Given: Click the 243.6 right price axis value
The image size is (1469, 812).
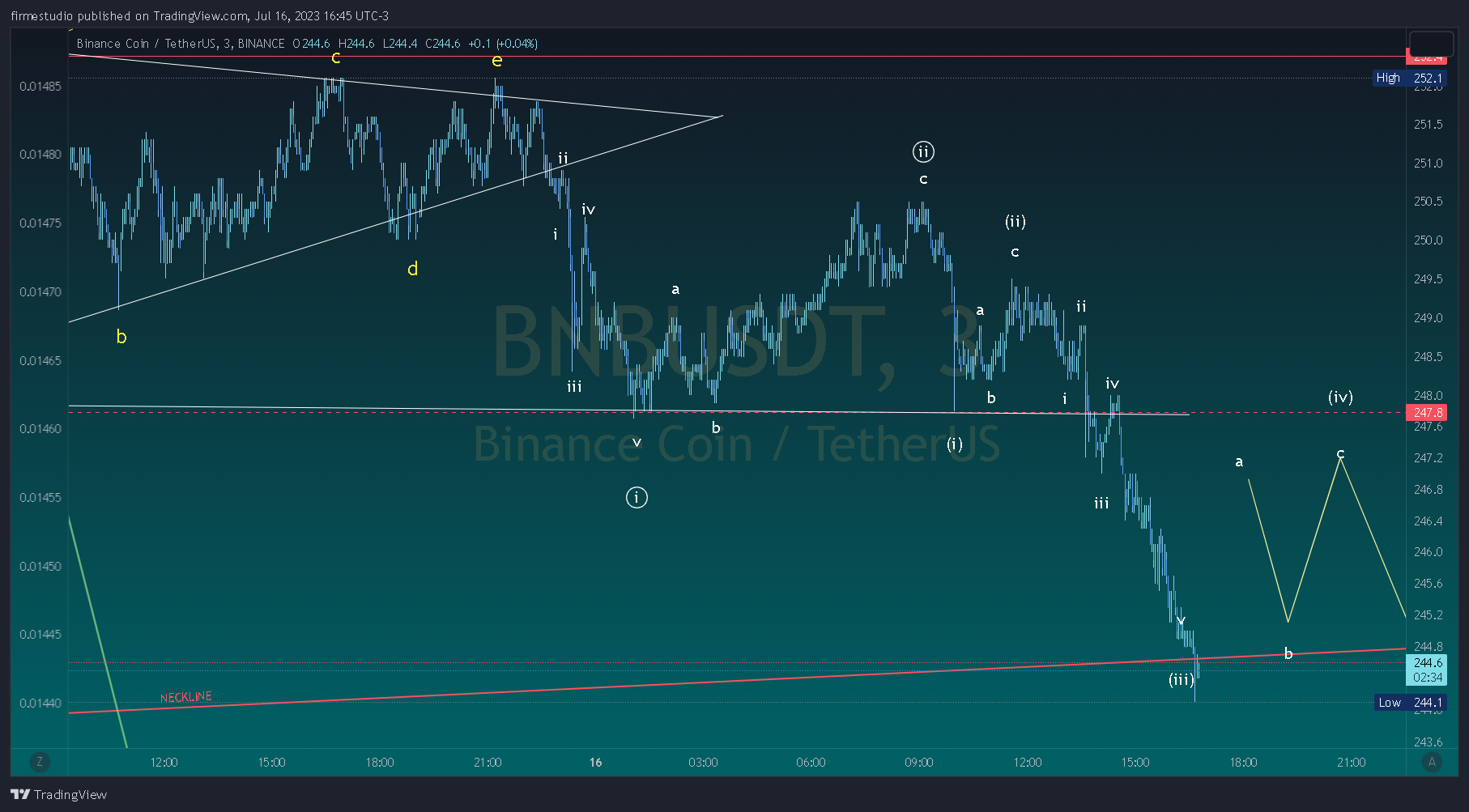Looking at the screenshot, I should 1428,742.
